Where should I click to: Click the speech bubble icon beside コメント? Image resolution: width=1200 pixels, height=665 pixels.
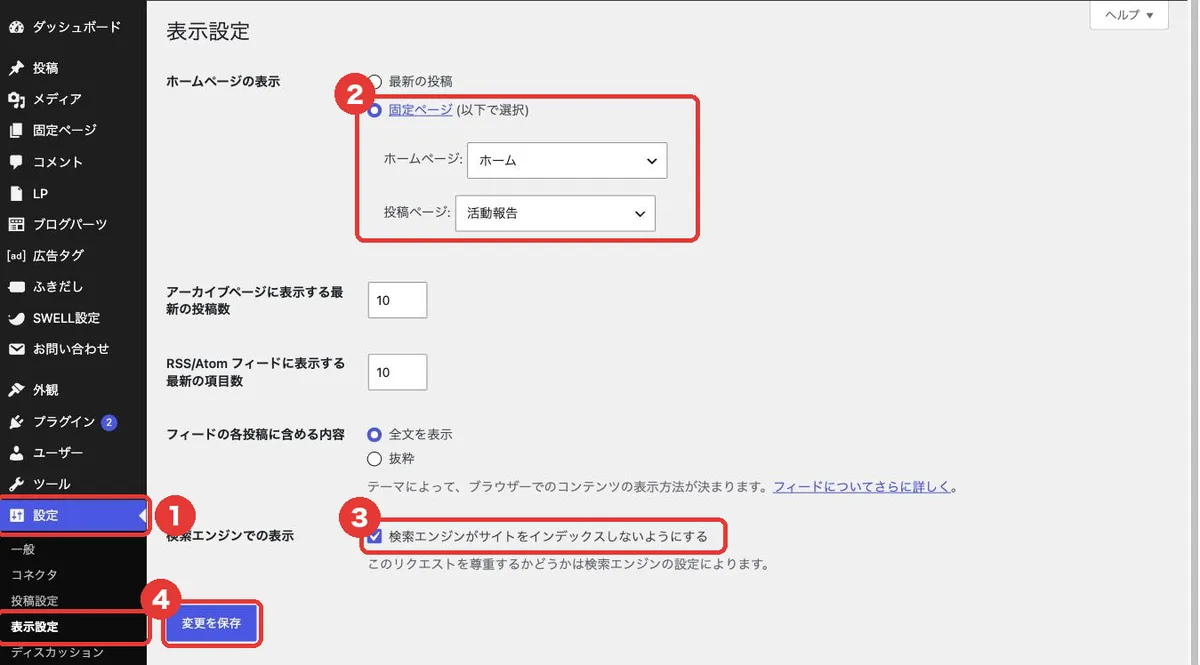(x=16, y=162)
